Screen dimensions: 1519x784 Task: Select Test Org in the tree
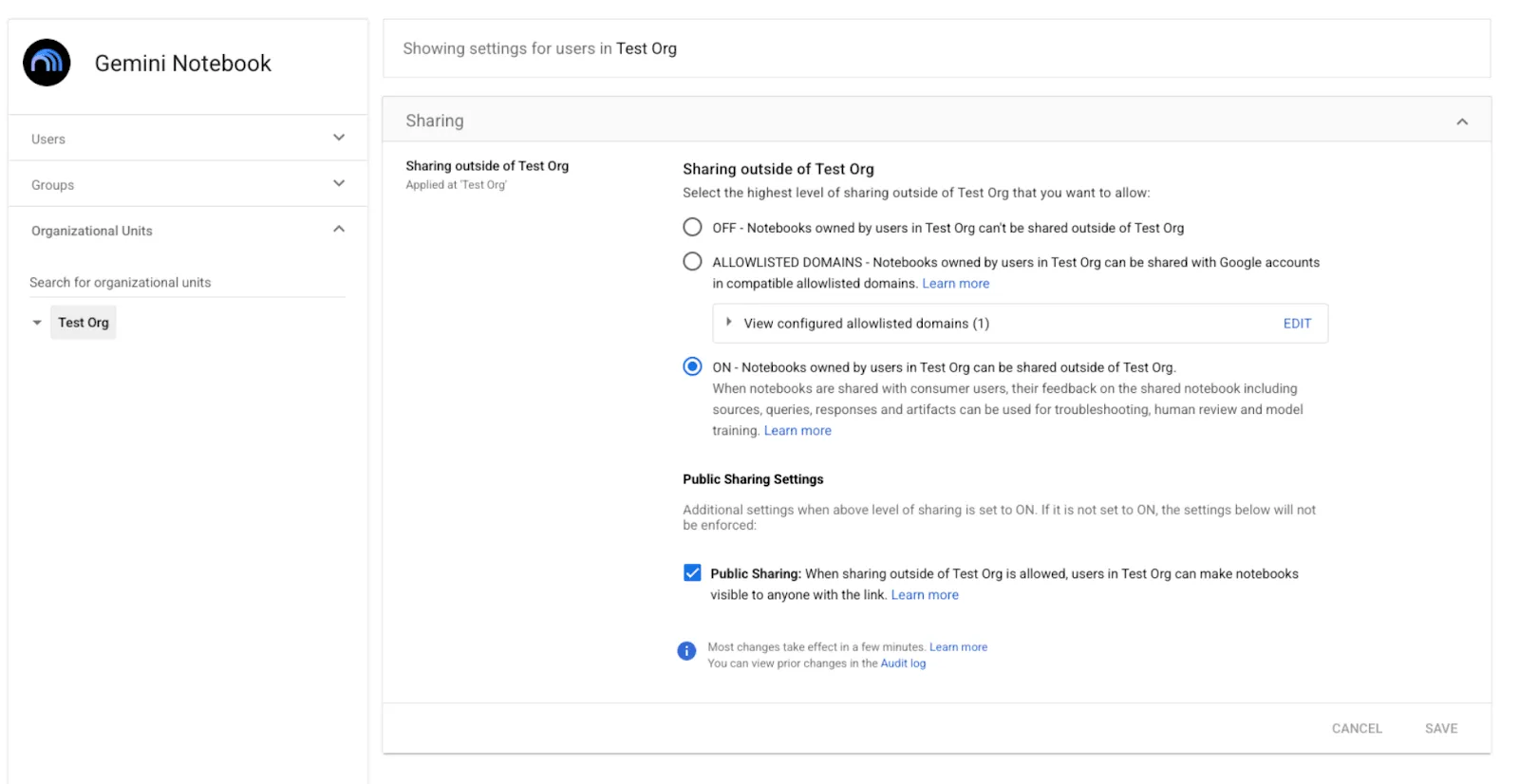tap(84, 323)
